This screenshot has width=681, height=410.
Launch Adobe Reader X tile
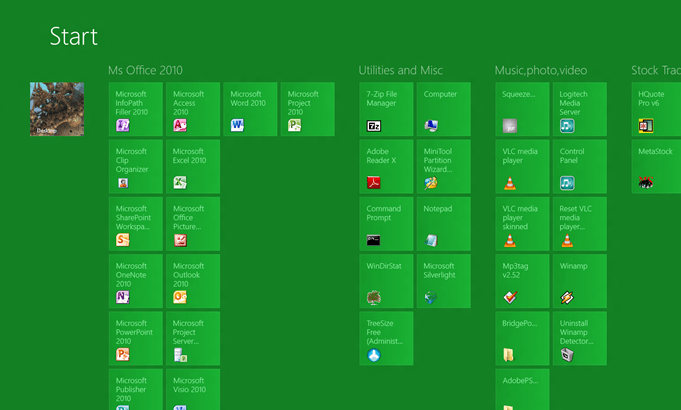click(x=386, y=166)
